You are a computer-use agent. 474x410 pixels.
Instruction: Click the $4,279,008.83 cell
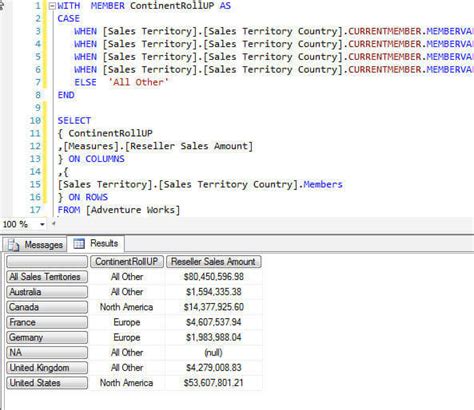pos(214,368)
